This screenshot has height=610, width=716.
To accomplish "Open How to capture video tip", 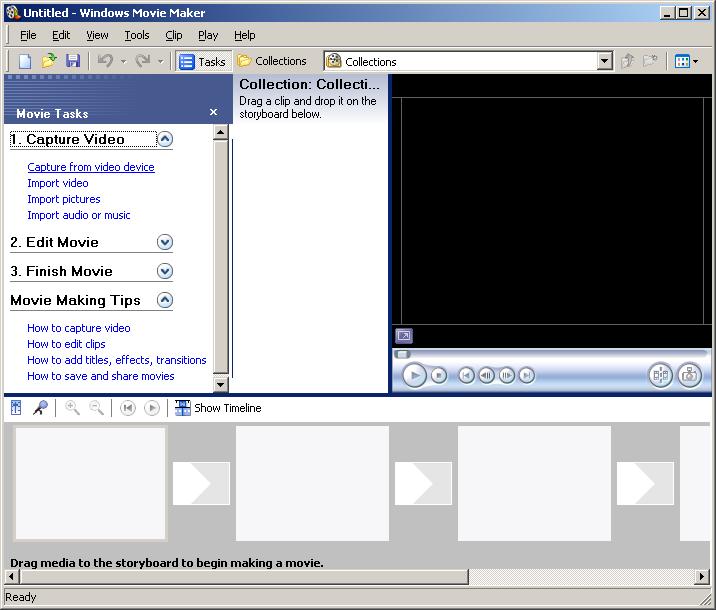I will pos(79,328).
